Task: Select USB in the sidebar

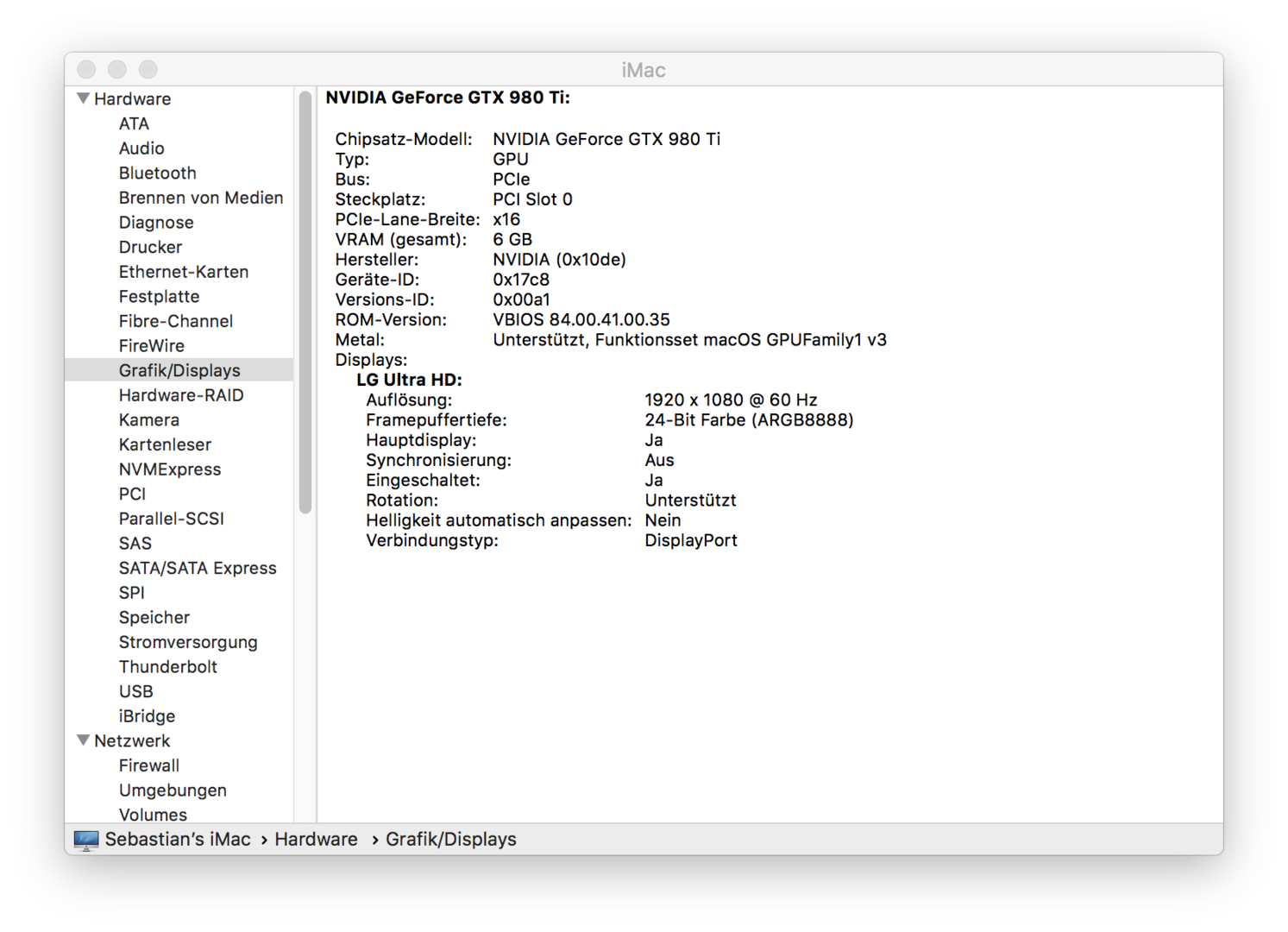Action: [x=136, y=691]
